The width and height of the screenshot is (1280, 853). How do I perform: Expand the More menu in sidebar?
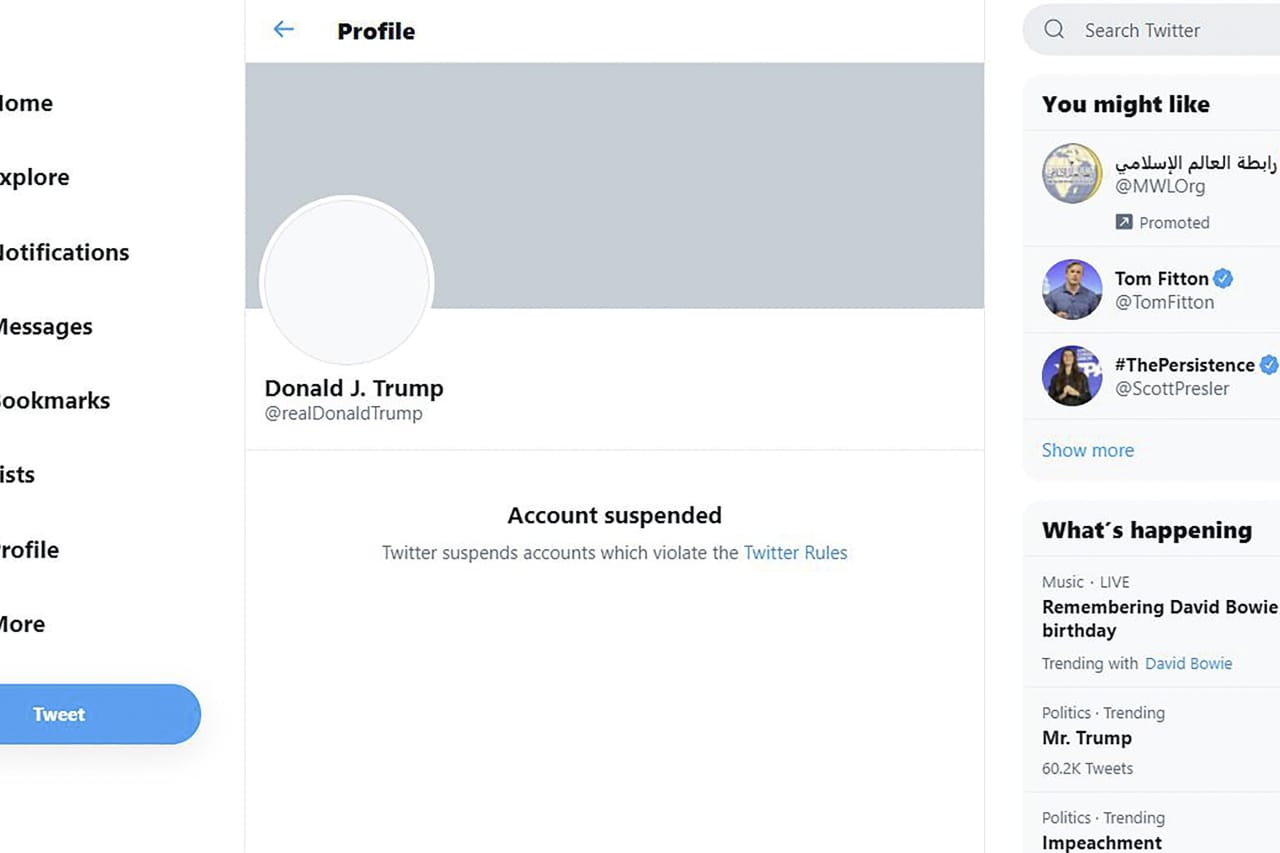pyautogui.click(x=23, y=625)
